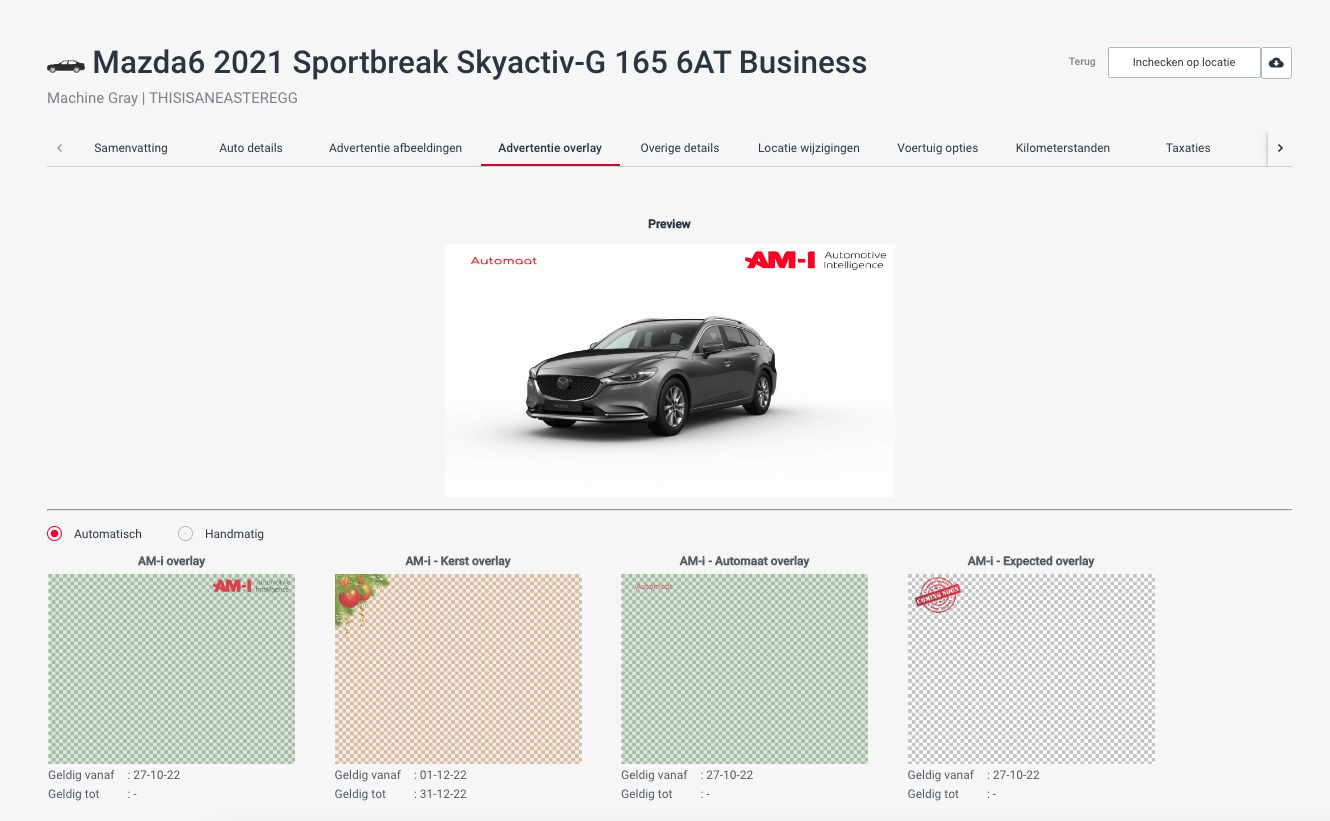
Task: Select the Handmatig radio button
Action: (x=185, y=534)
